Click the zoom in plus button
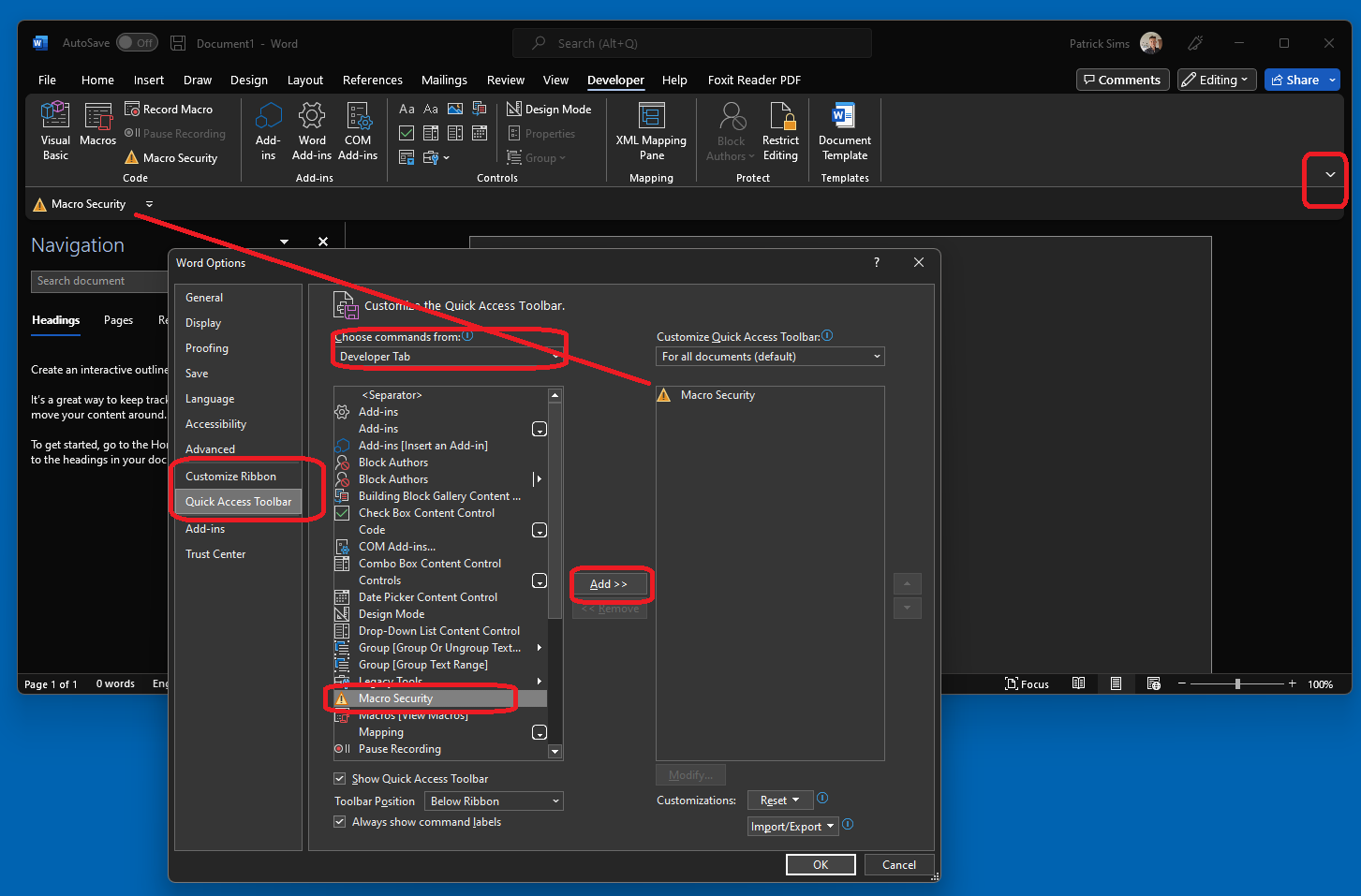 tap(1292, 684)
